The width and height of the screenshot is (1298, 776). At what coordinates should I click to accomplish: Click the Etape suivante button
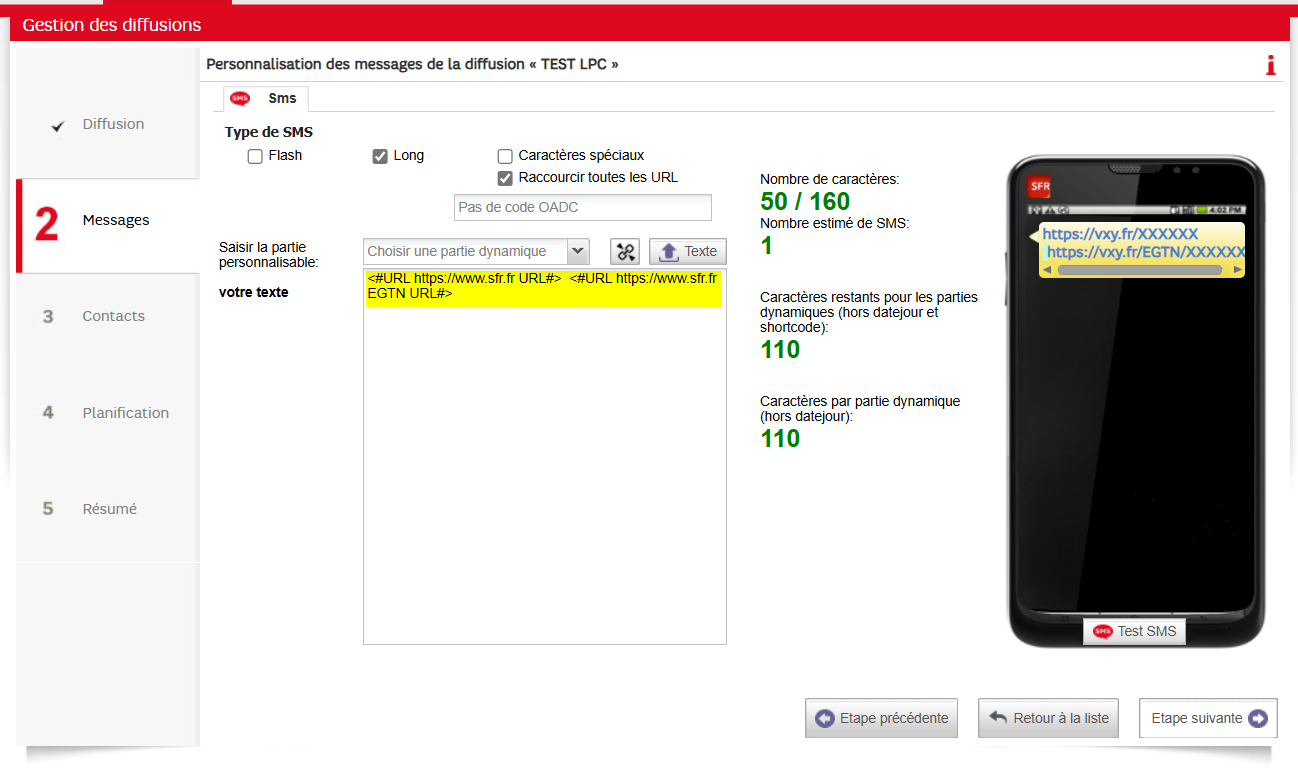tap(1208, 718)
